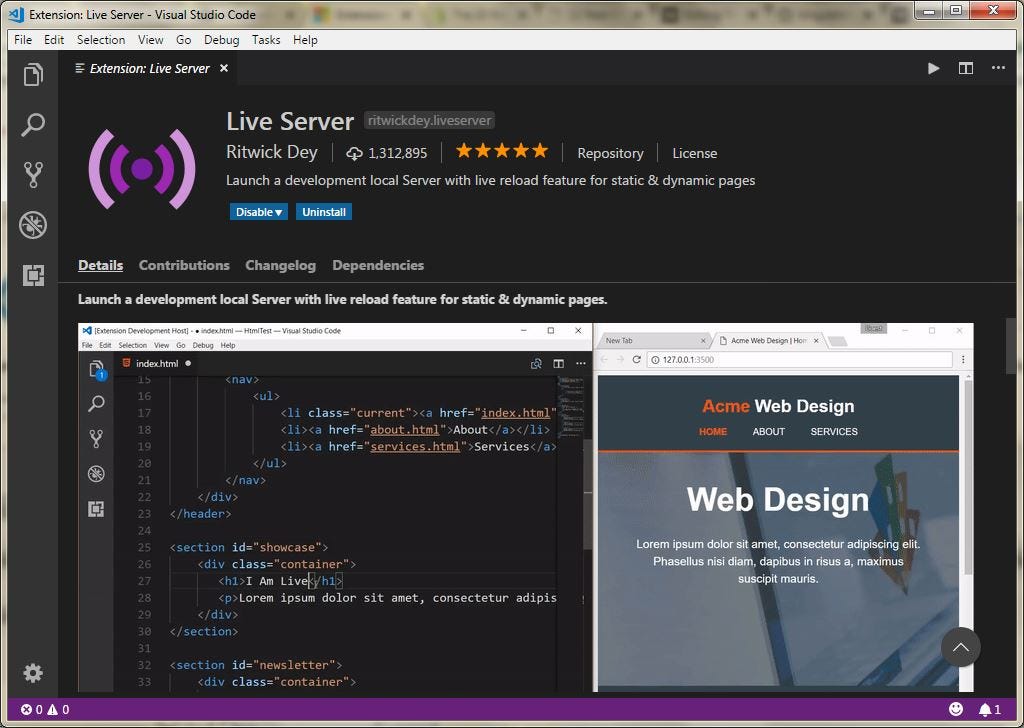
Task: Open the Help menu
Action: pos(305,40)
